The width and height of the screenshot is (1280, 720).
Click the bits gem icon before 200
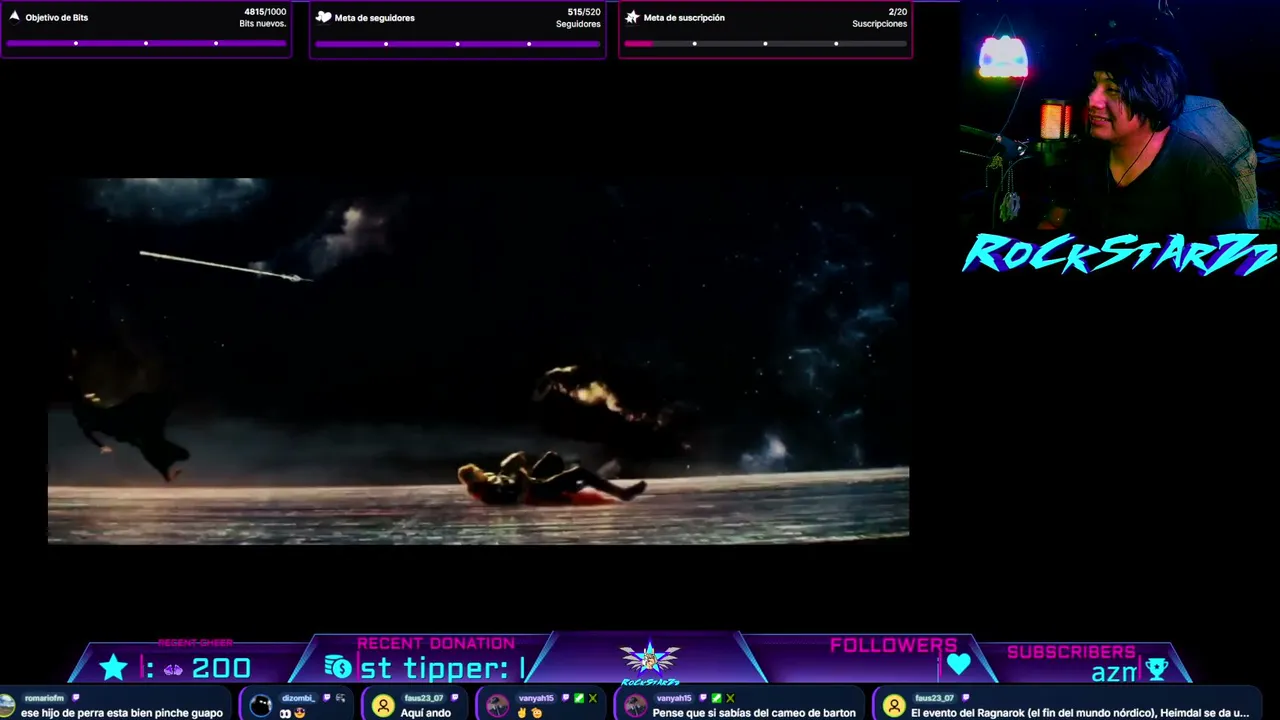pos(173,670)
